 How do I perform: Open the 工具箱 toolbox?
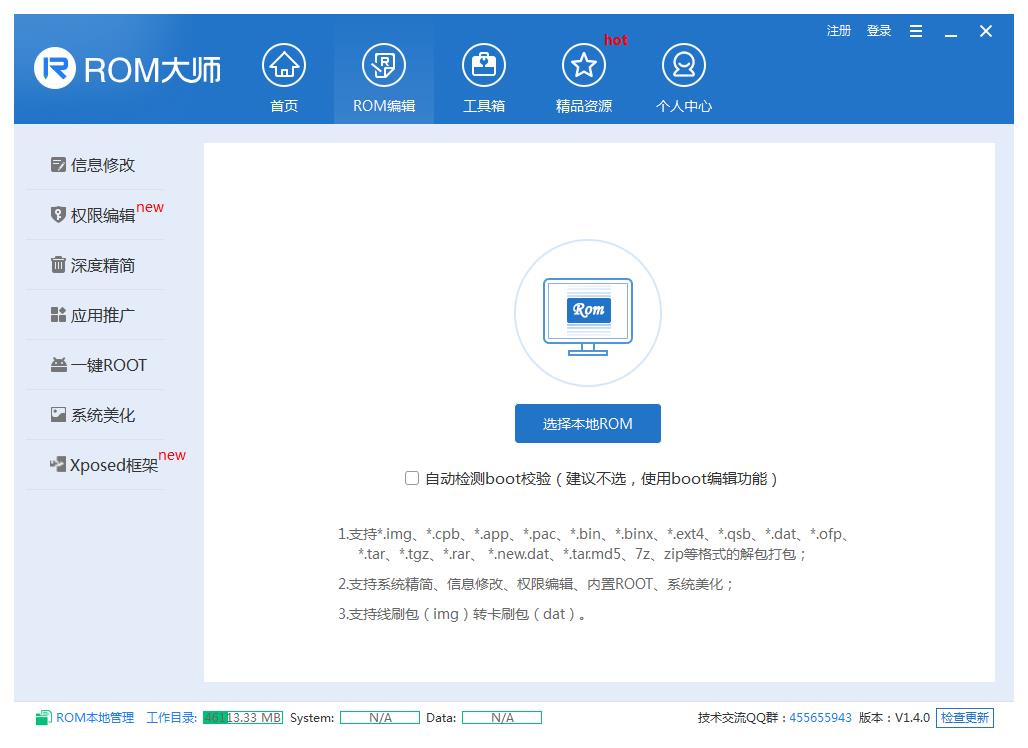483,75
